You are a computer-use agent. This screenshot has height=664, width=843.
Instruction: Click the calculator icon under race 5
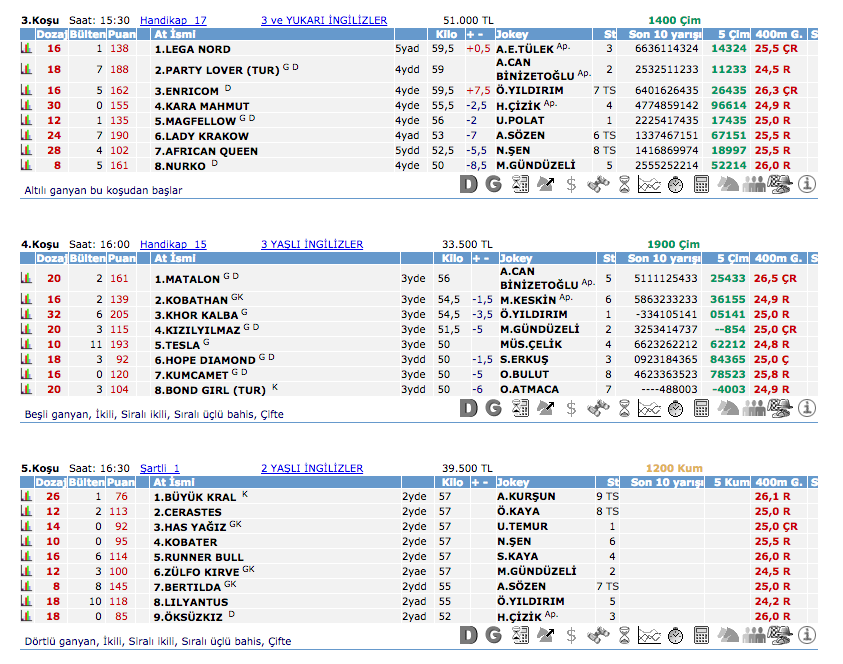701,636
